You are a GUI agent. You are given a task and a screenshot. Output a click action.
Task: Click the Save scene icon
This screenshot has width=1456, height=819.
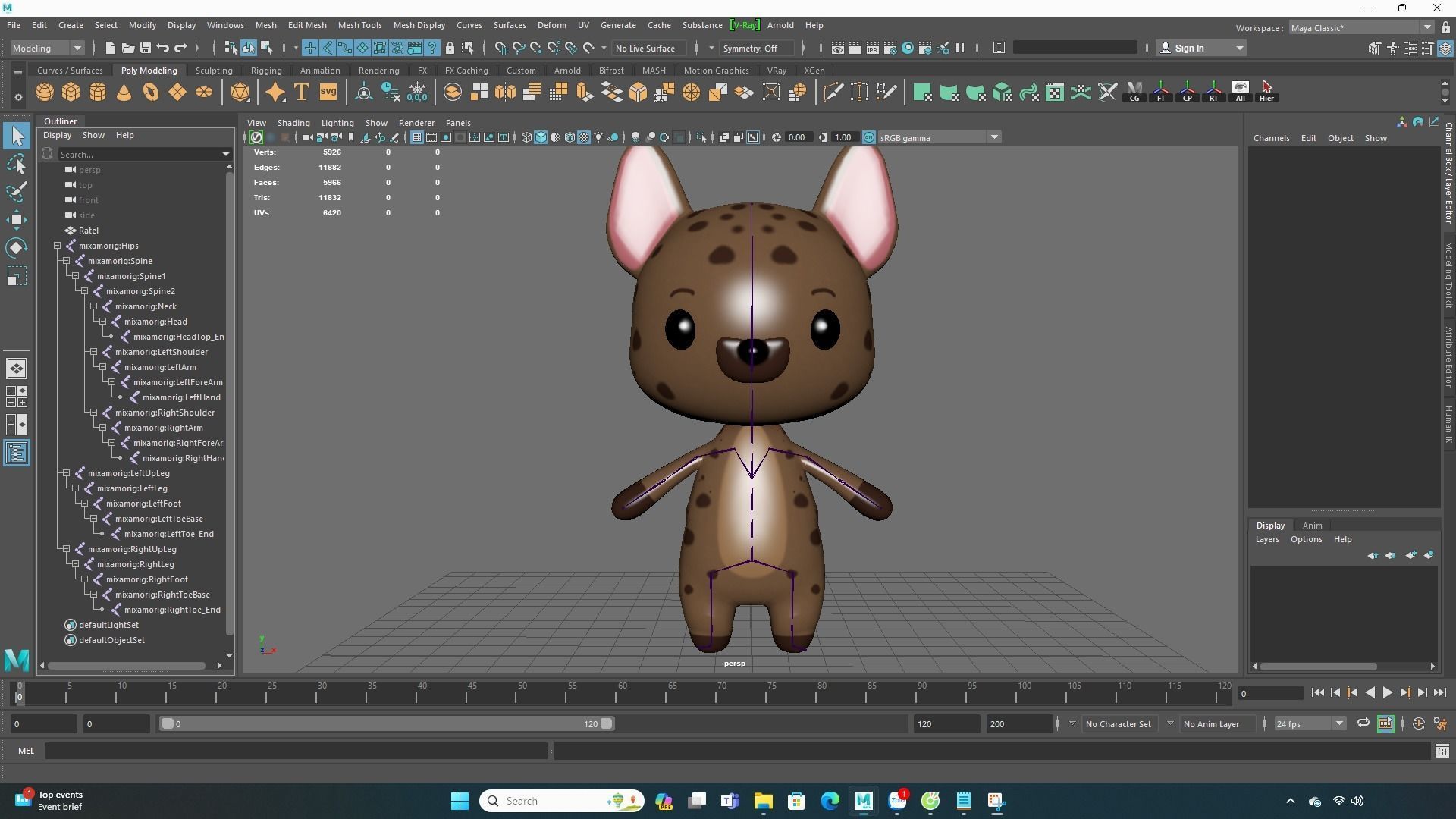145,48
